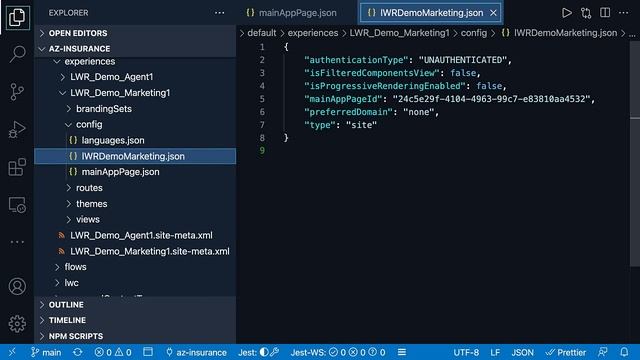The width and height of the screenshot is (640, 360).
Task: Open the Remote Explorer icon
Action: point(17,204)
